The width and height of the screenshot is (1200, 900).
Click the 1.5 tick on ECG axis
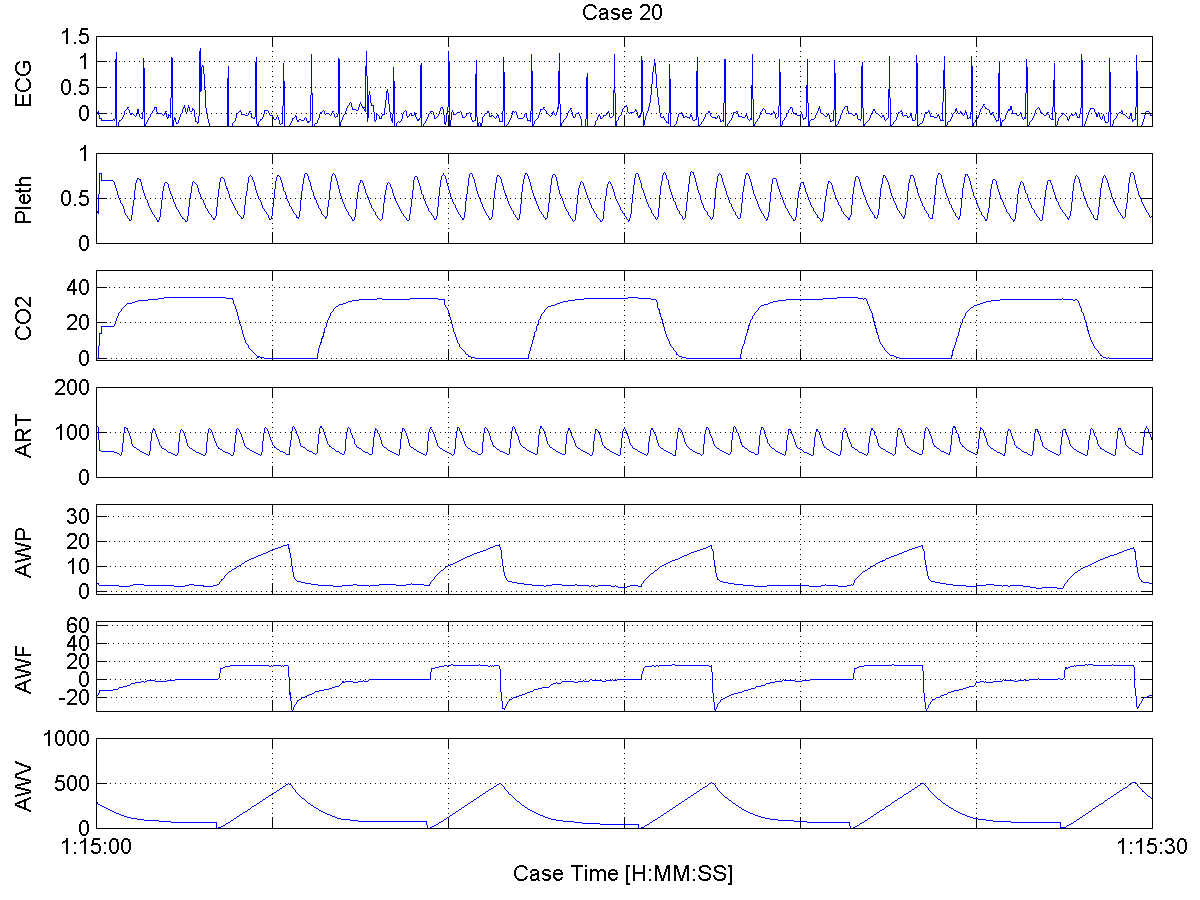click(x=76, y=37)
